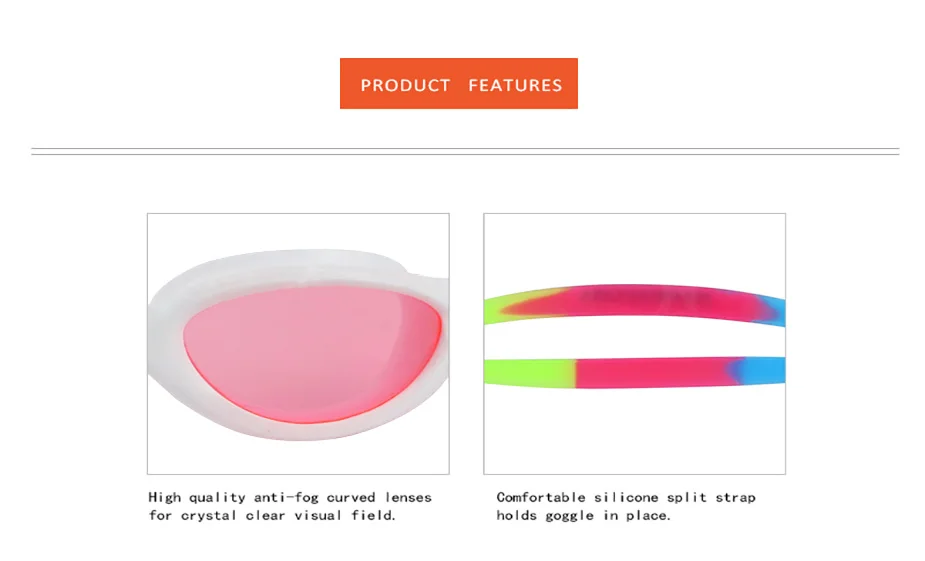Pick the green end of the upper strap

click(498, 306)
